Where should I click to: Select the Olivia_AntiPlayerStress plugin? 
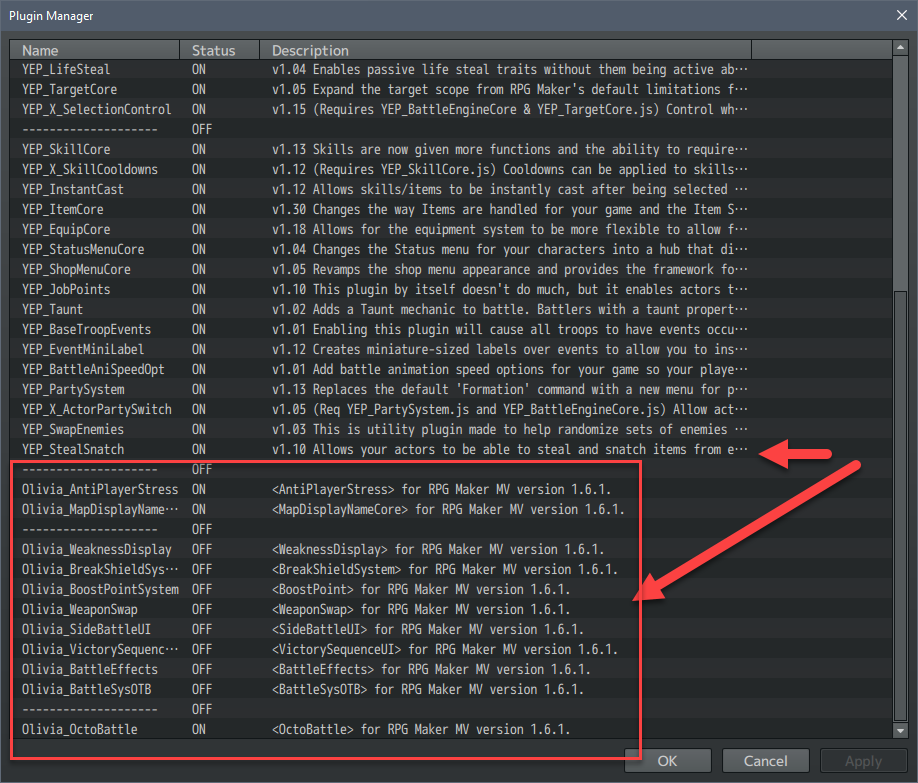click(451, 489)
